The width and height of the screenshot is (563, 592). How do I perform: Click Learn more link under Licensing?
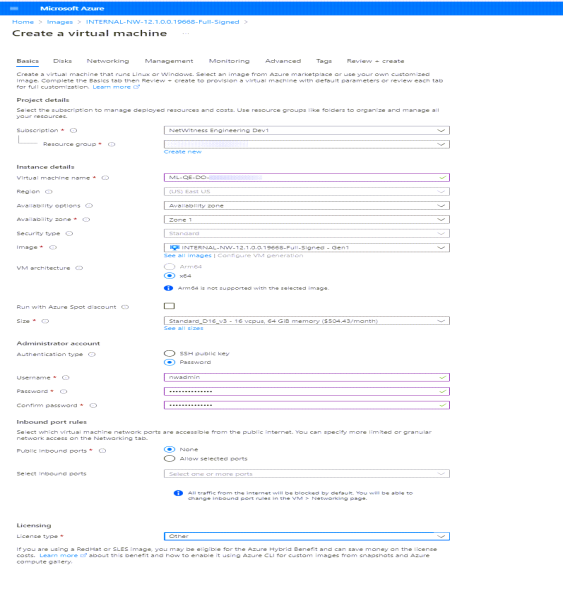pos(63,555)
